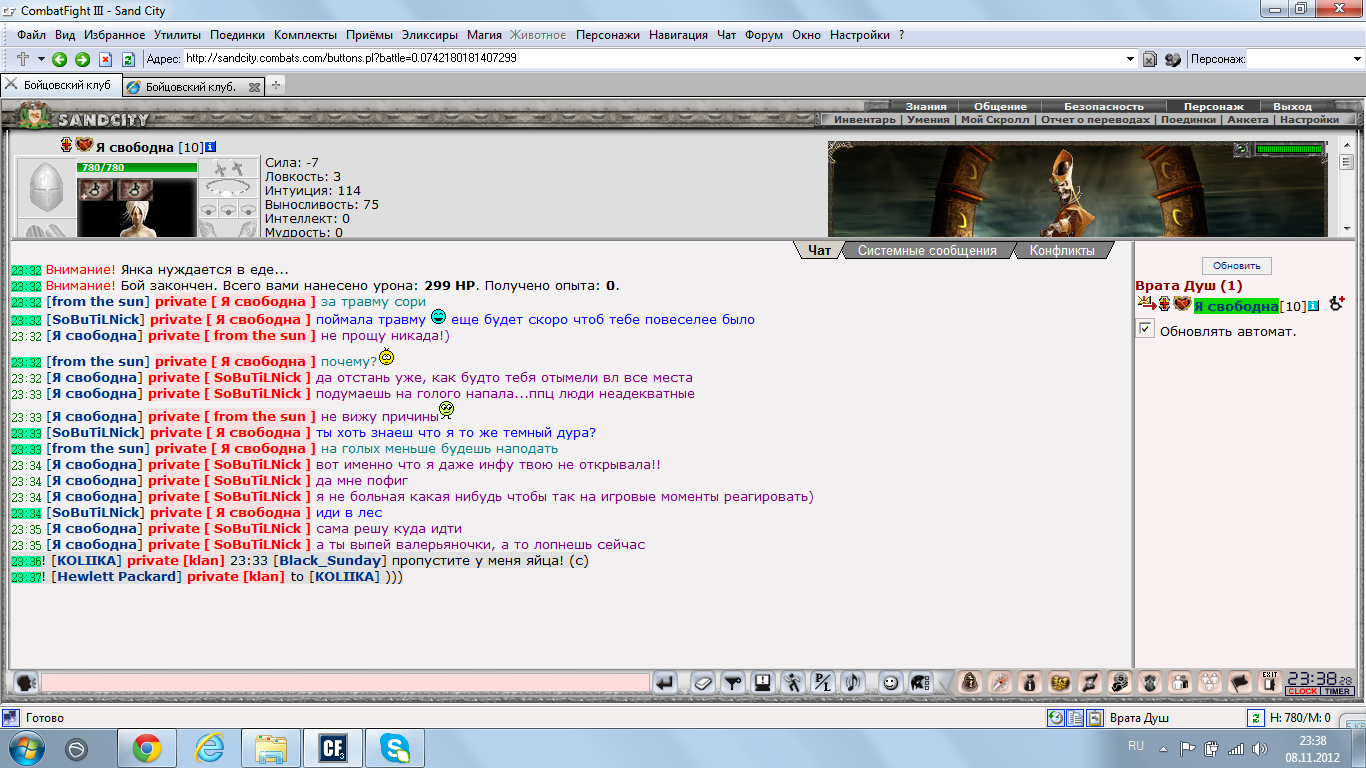The height and width of the screenshot is (768, 1366).
Task: Open the Комплекты menu
Action: (305, 35)
